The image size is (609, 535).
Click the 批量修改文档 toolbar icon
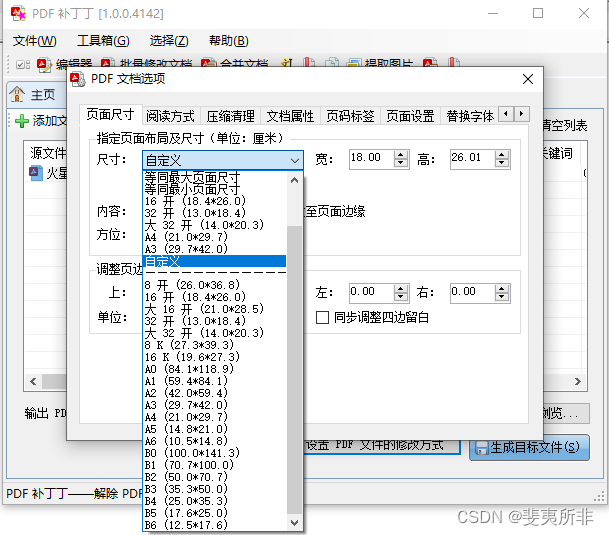108,63
